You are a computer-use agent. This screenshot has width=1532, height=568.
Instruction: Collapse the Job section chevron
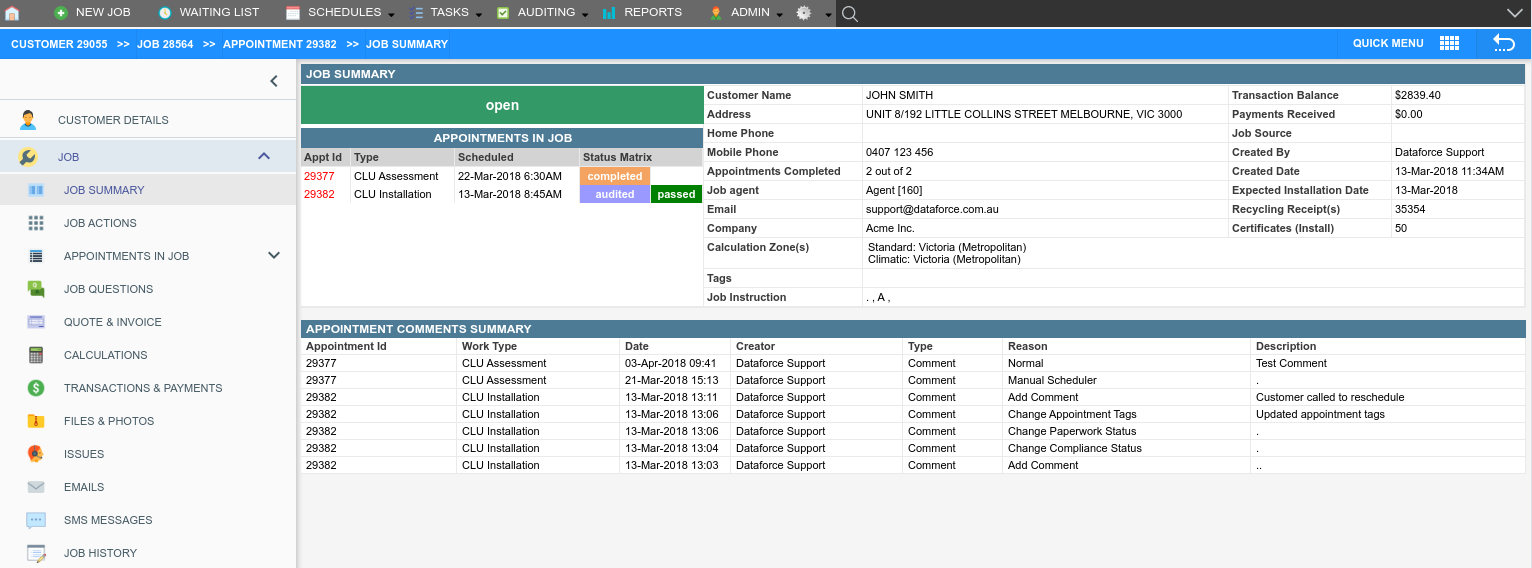pyautogui.click(x=264, y=156)
